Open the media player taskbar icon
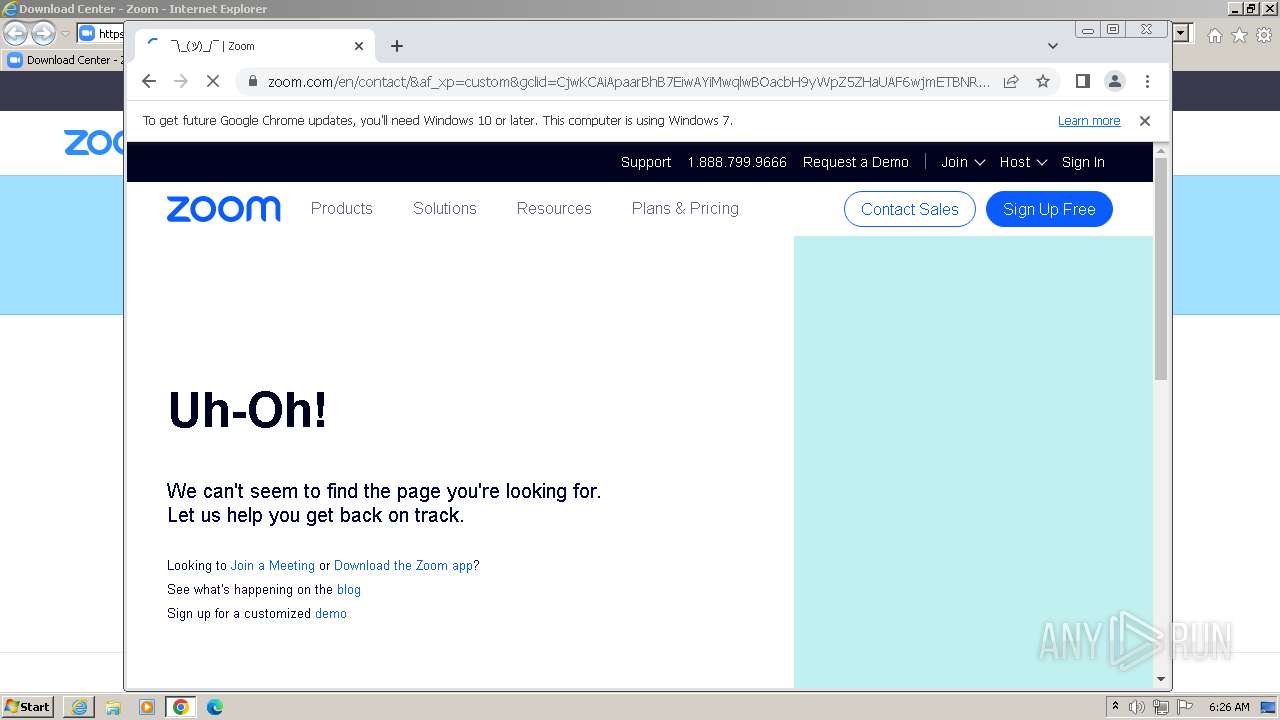 click(147, 707)
